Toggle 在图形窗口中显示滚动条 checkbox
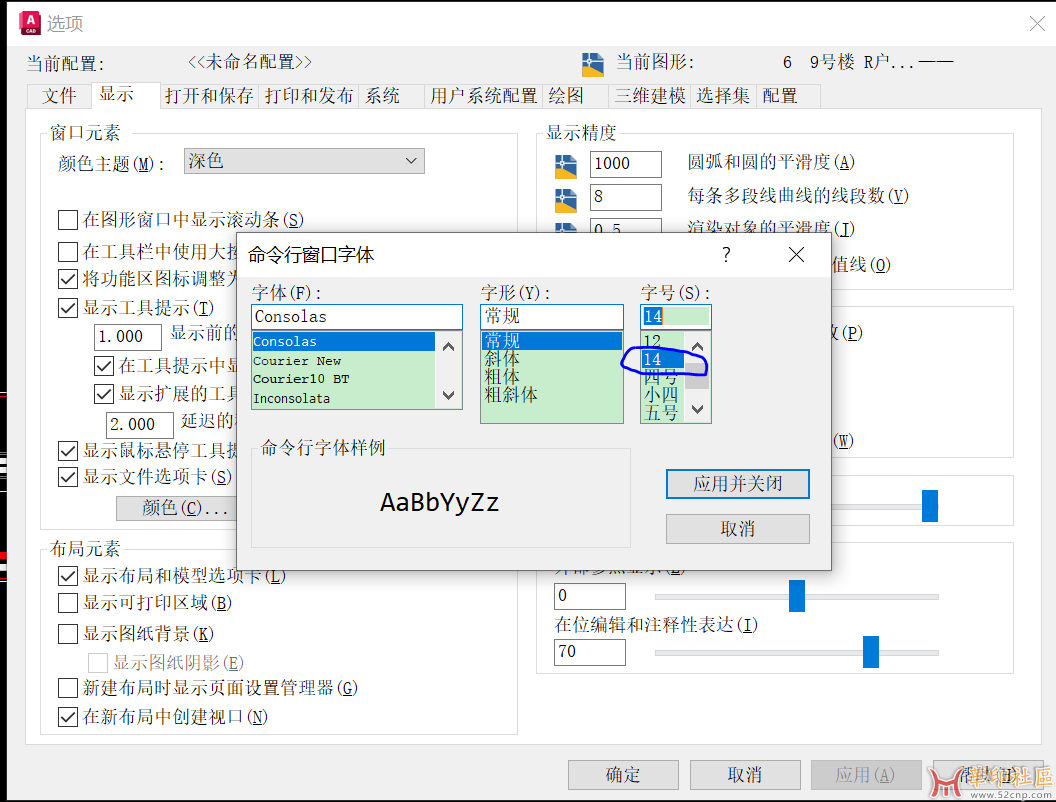 pos(67,220)
